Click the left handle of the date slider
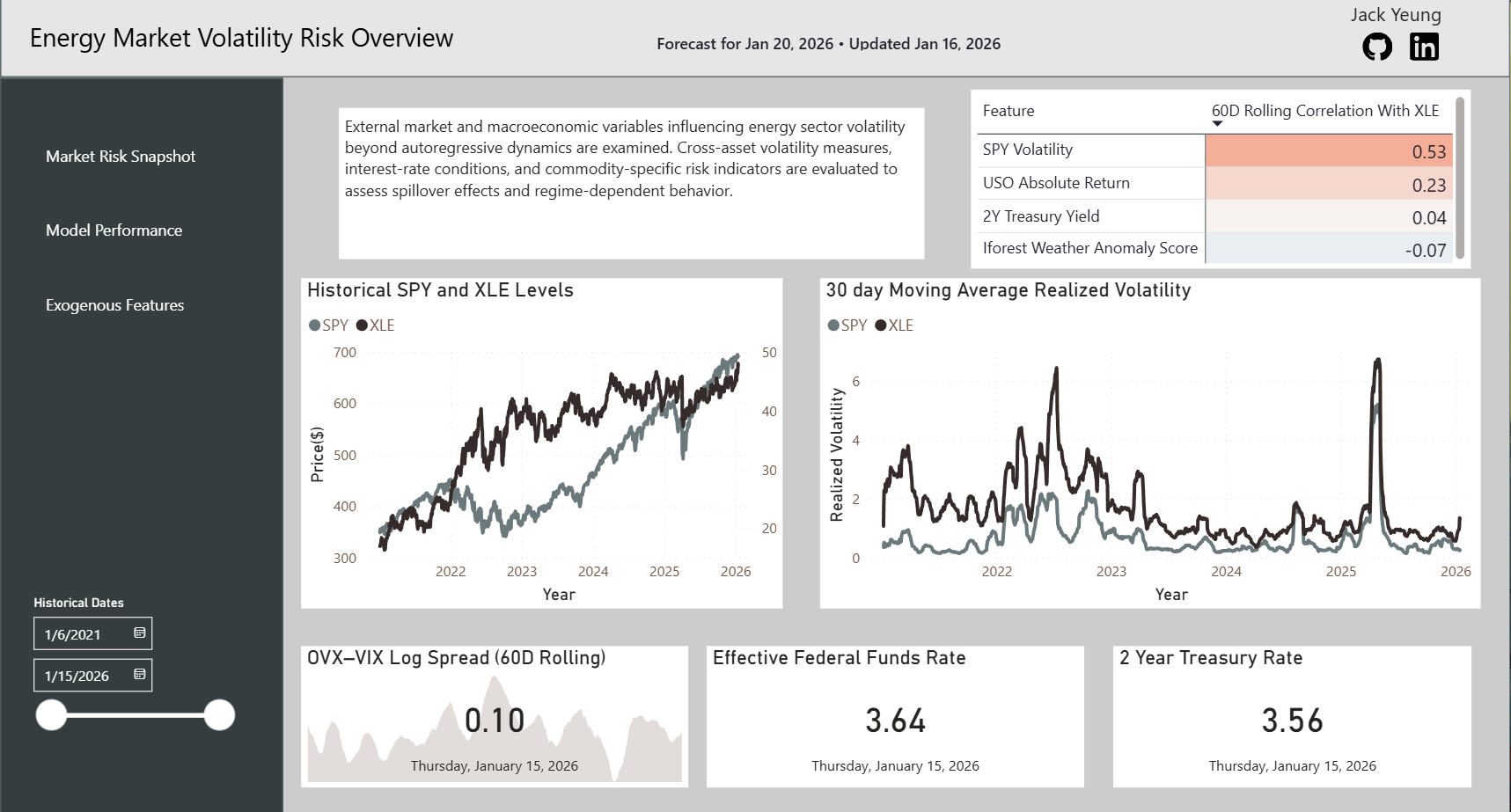Viewport: 1511px width, 812px height. coord(51,715)
